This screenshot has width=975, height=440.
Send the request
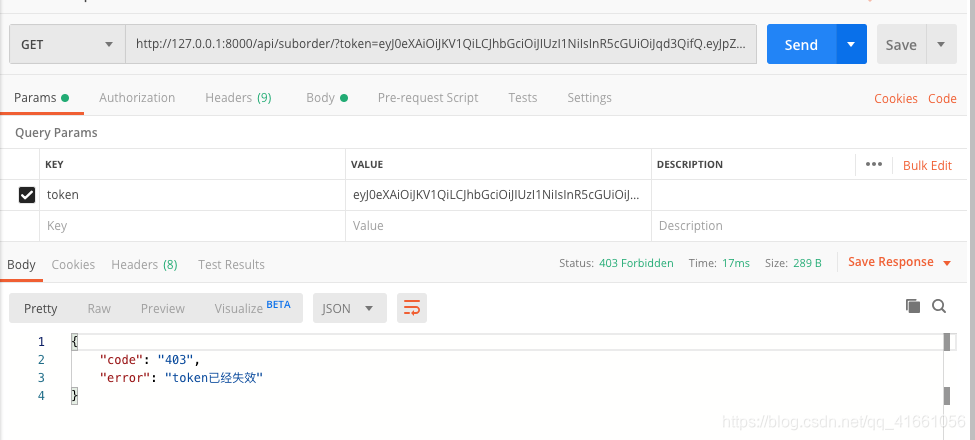(x=801, y=45)
